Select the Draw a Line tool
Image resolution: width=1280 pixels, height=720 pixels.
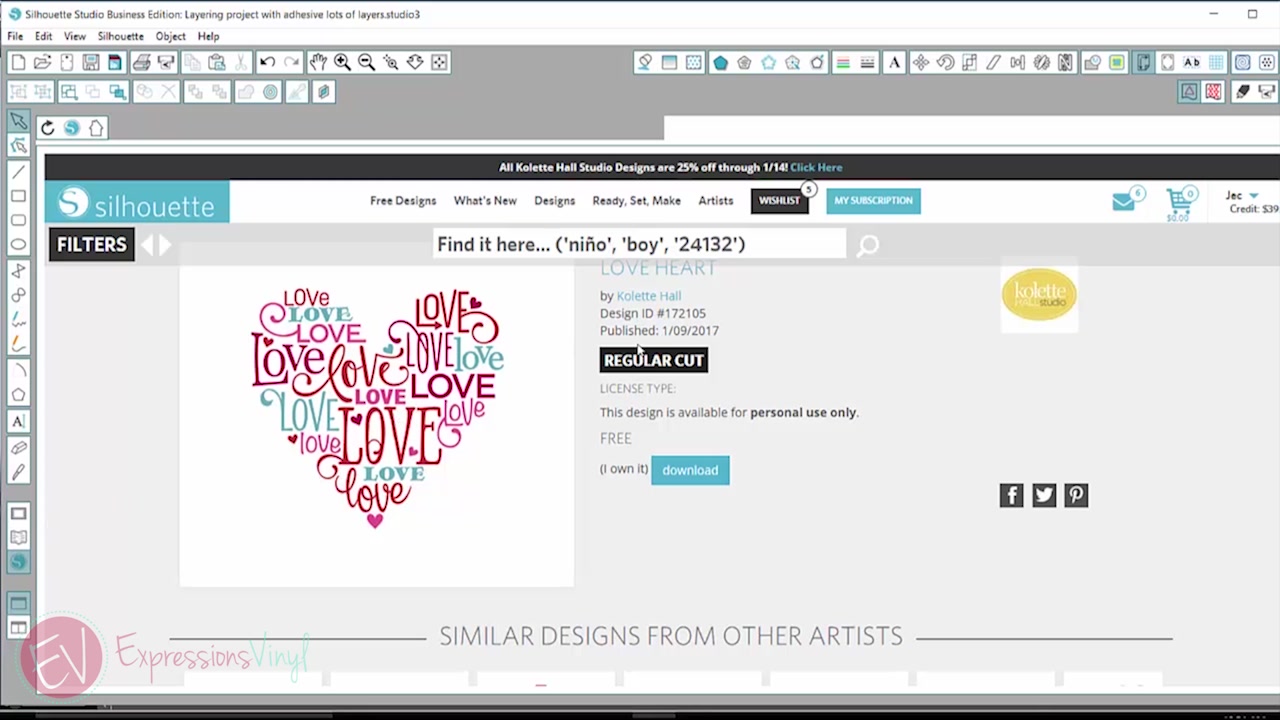click(18, 171)
